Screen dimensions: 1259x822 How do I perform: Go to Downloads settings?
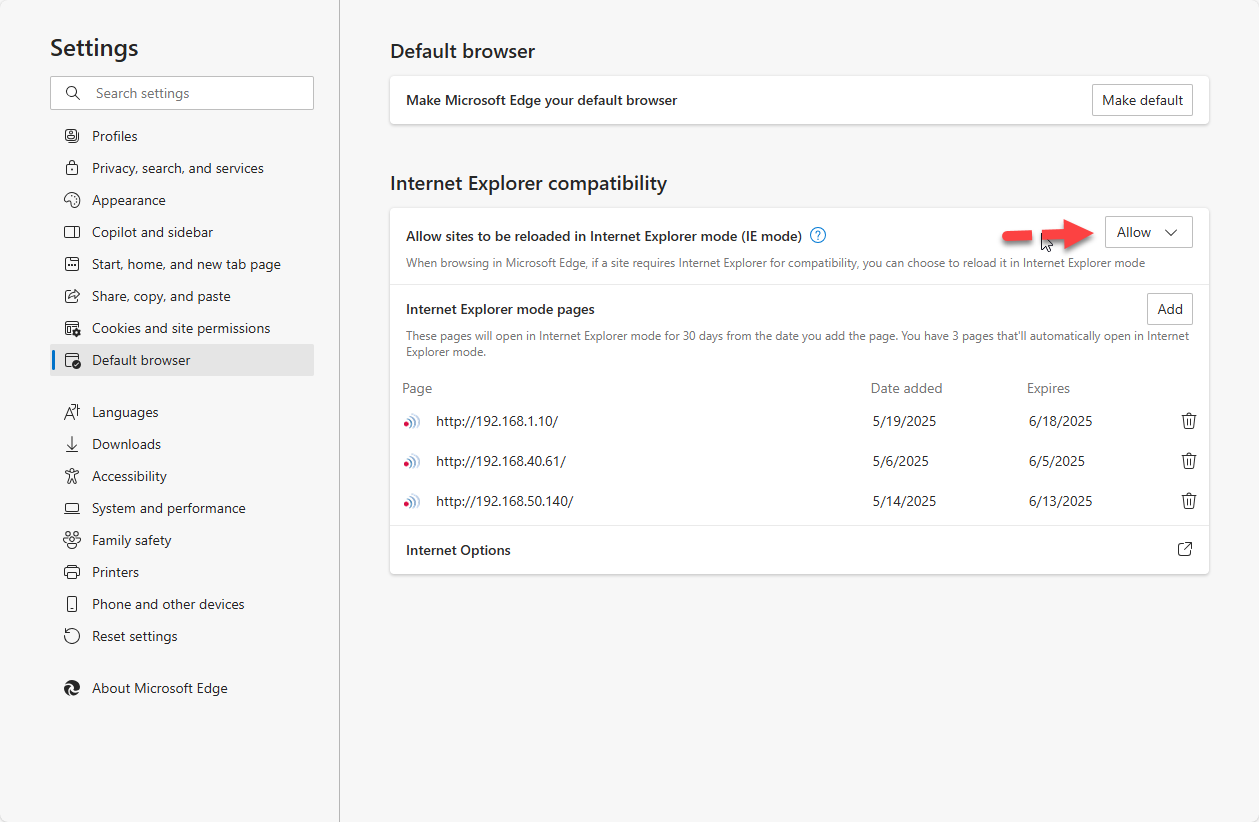click(x=182, y=444)
